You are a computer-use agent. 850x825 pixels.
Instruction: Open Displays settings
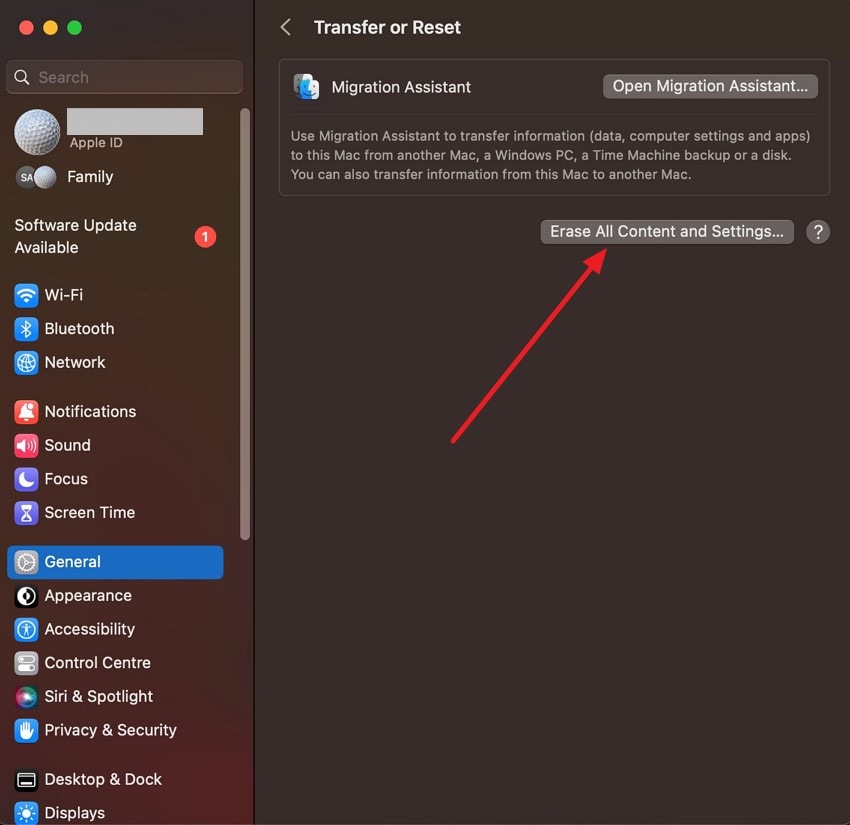(x=115, y=813)
